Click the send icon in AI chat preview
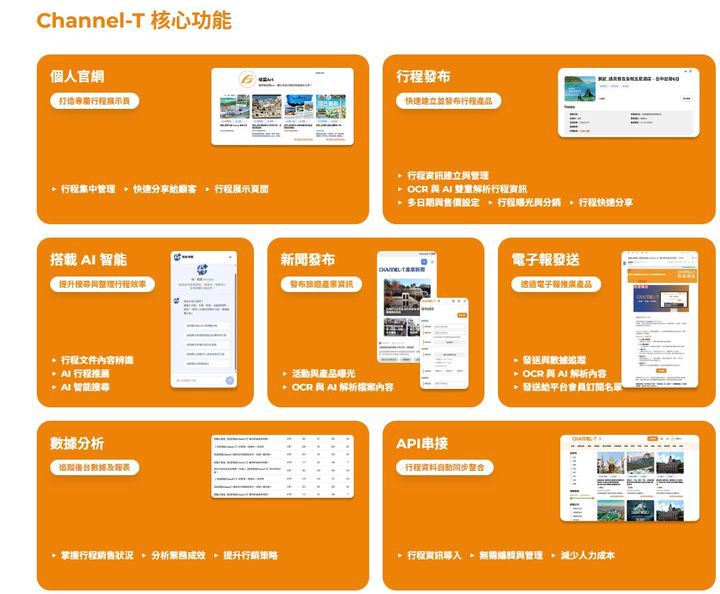The image size is (720, 594). coord(230,380)
